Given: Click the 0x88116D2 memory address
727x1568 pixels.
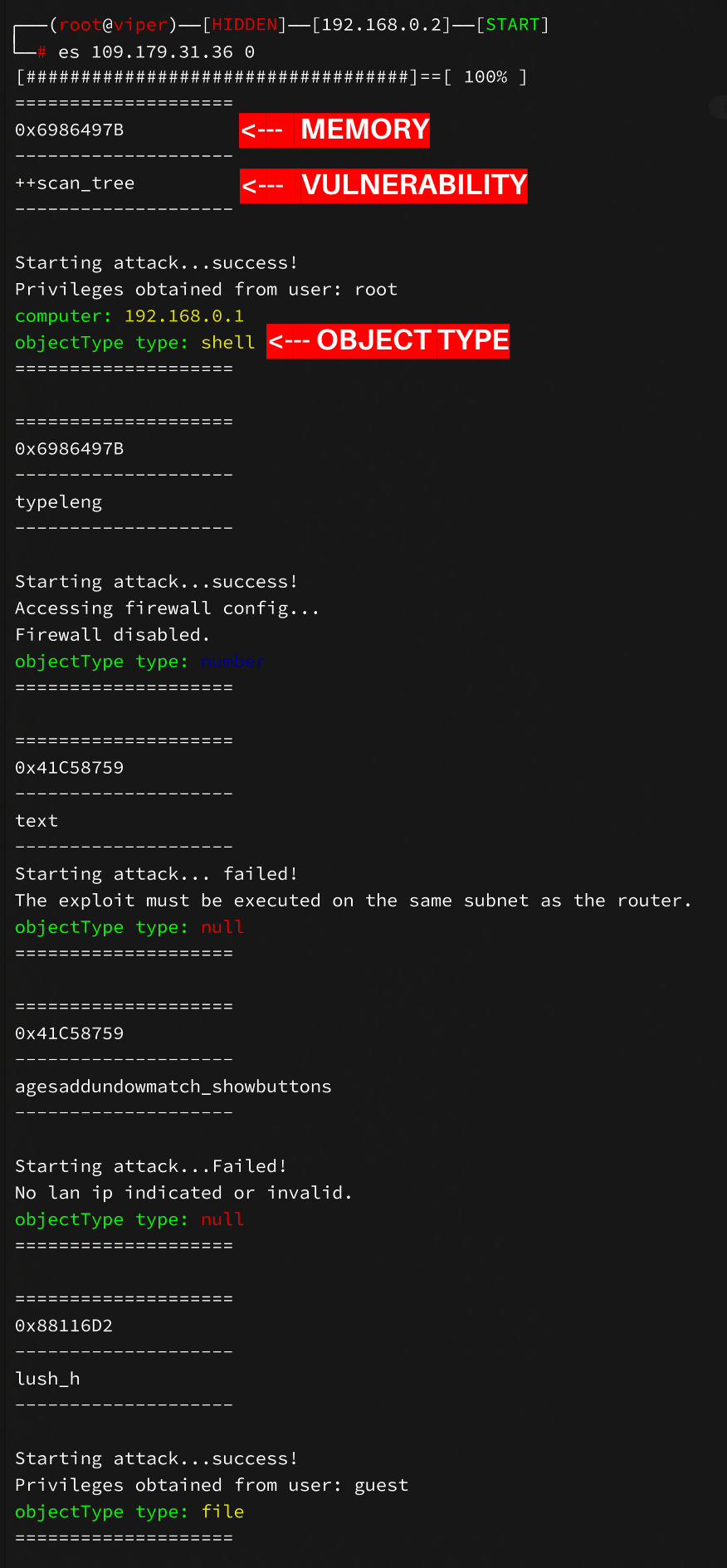Looking at the screenshot, I should (x=64, y=1326).
